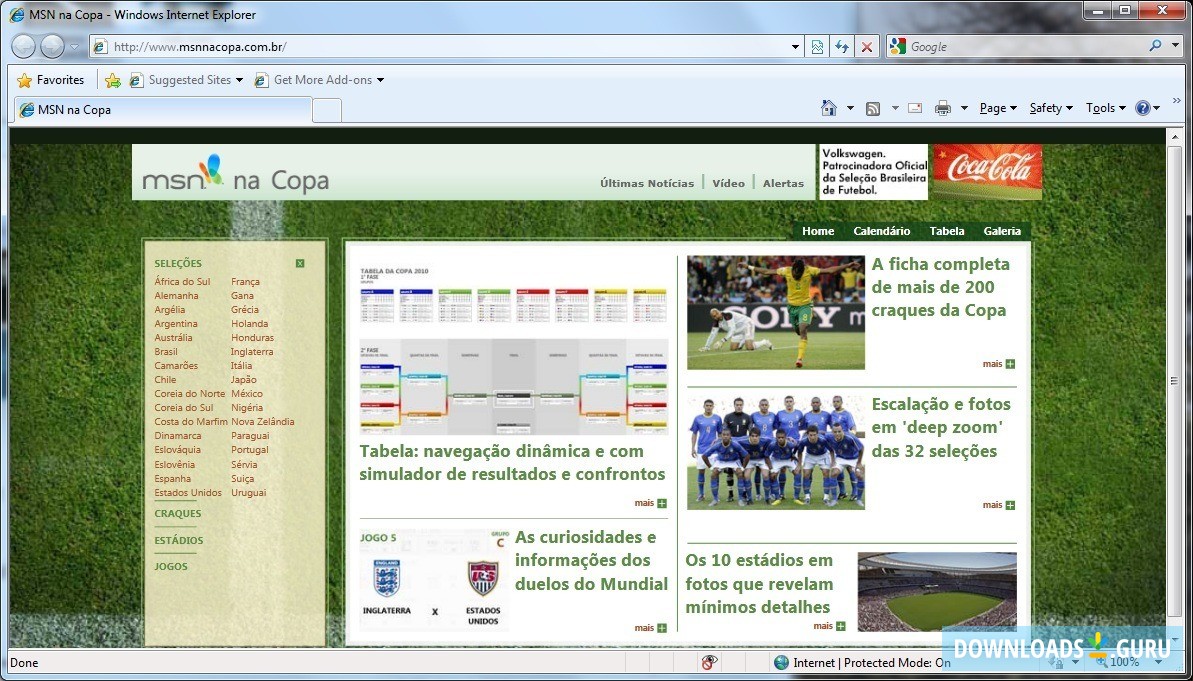Click the Stop loading icon
The image size is (1193, 681).
866,46
